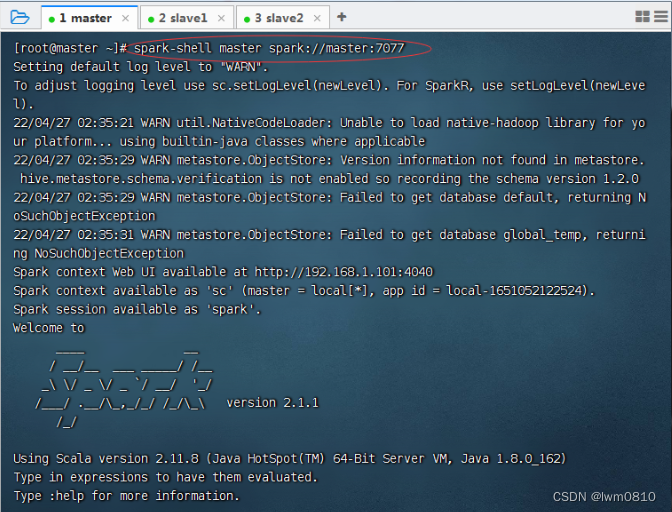Click the app id local-1651052122524 text
The width and height of the screenshot is (672, 512).
coord(516,290)
